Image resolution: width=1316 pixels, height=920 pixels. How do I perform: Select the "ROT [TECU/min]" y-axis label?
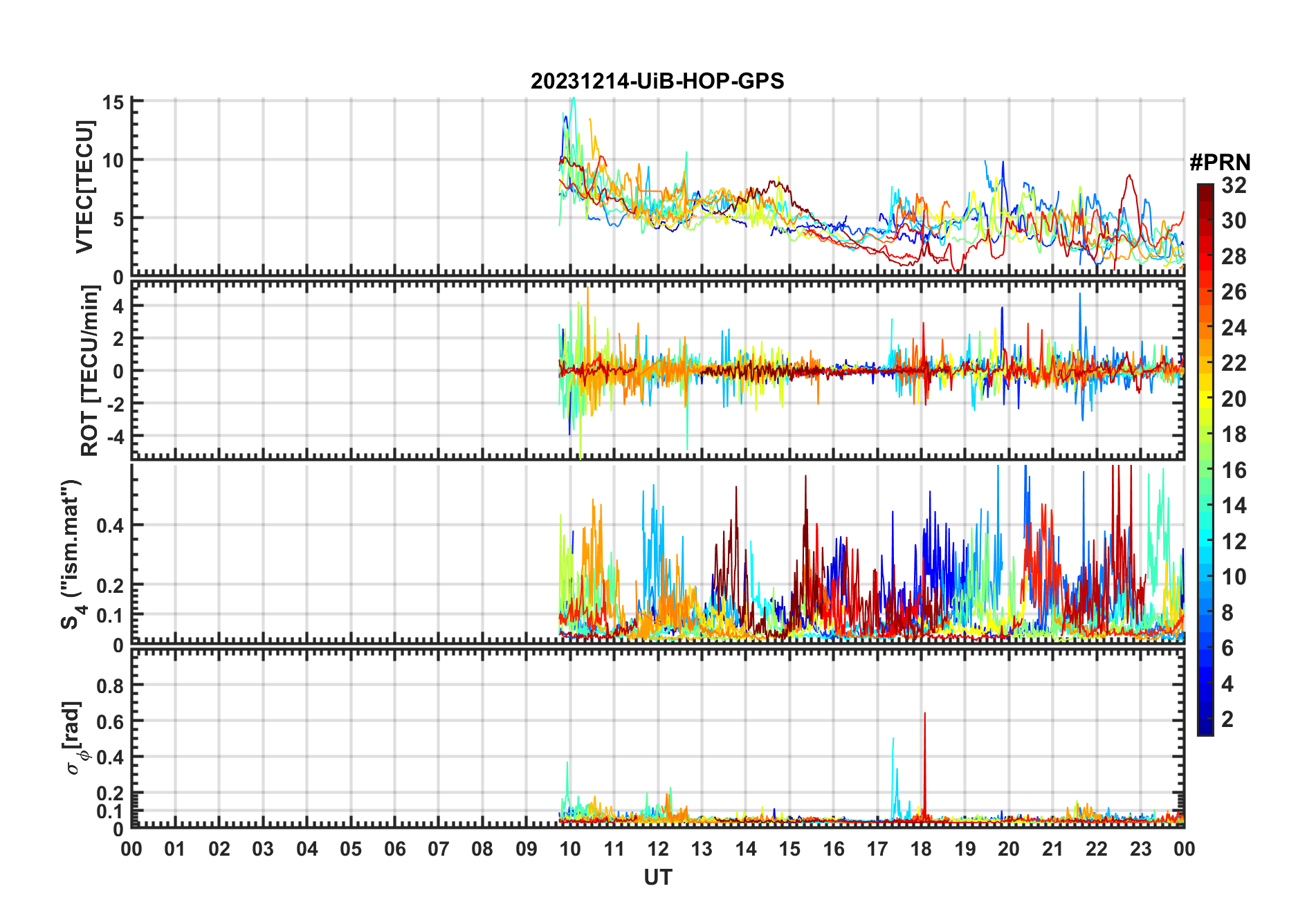(90, 371)
